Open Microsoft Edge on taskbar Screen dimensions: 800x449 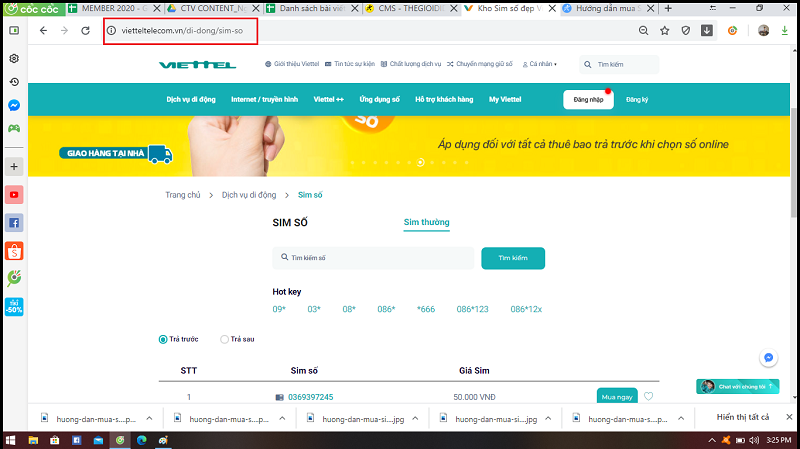[141, 440]
